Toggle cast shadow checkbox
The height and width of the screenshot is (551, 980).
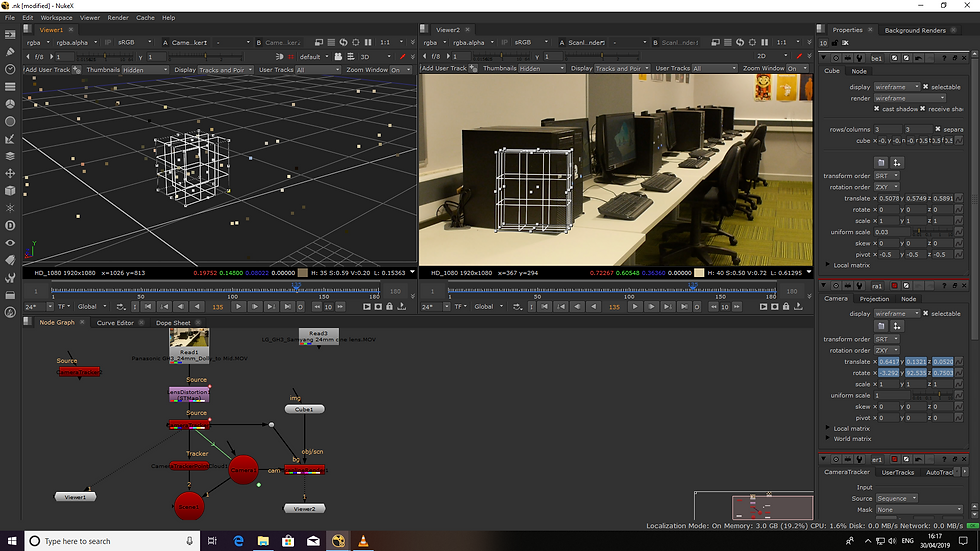877,109
